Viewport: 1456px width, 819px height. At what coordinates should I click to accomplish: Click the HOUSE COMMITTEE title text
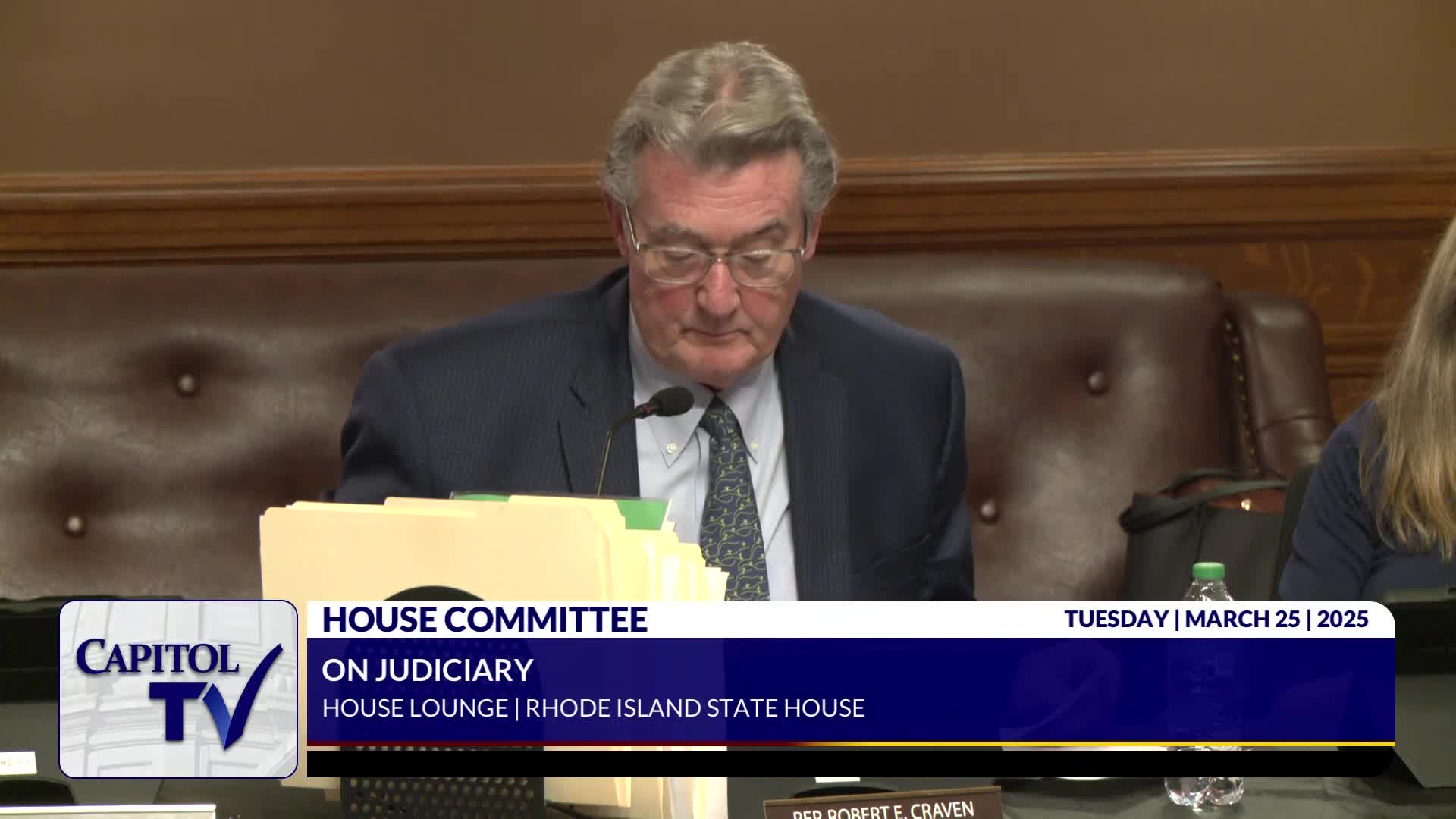point(485,620)
